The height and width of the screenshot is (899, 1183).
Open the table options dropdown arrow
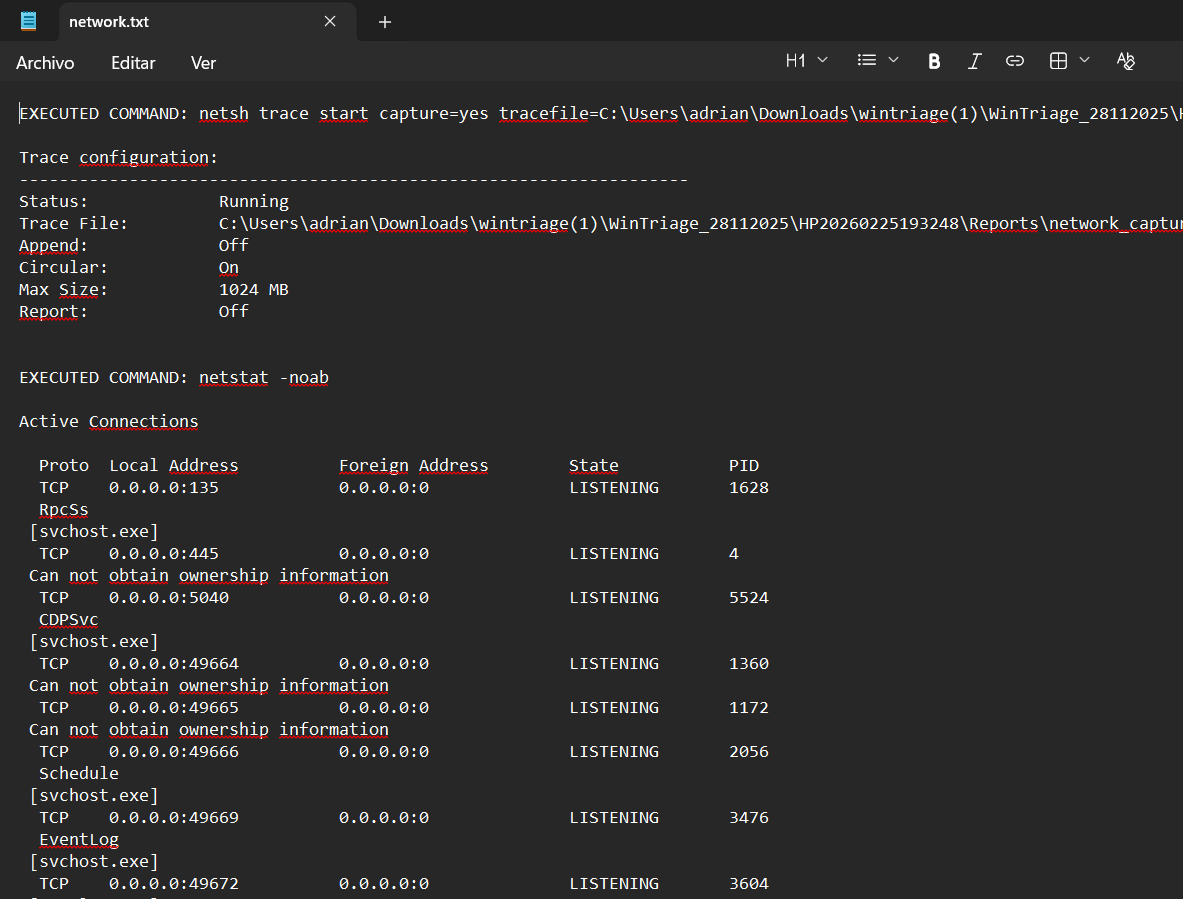coord(1085,61)
